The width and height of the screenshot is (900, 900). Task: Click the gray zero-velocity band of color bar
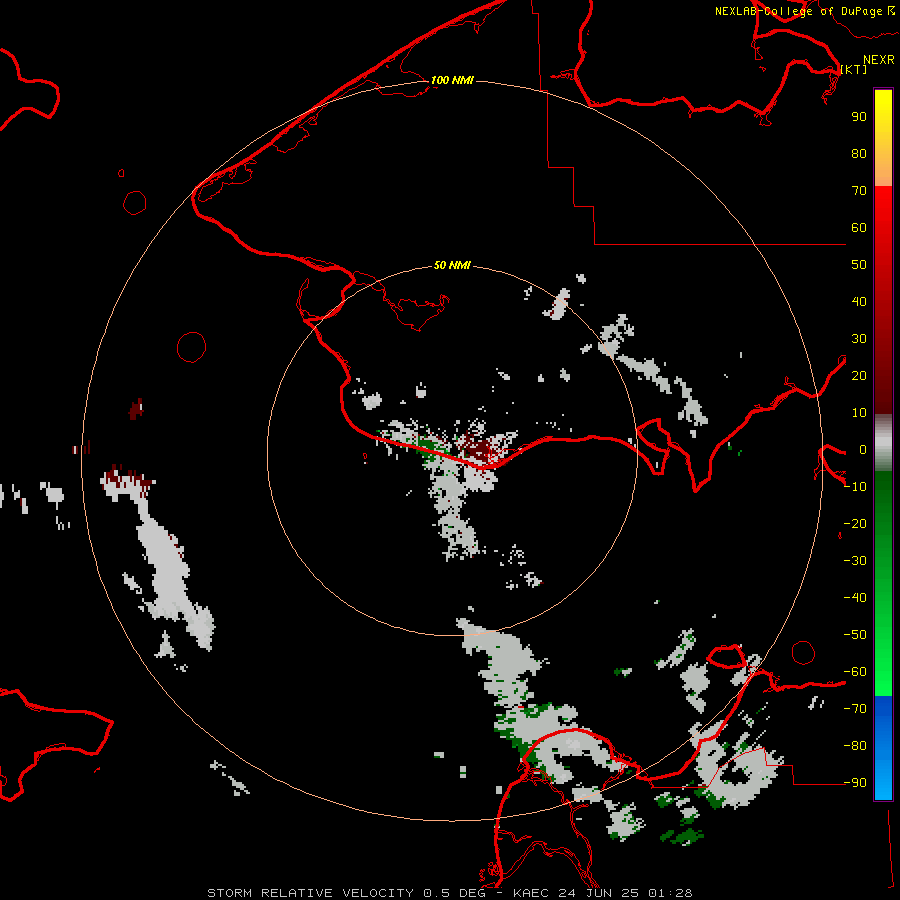(883, 443)
